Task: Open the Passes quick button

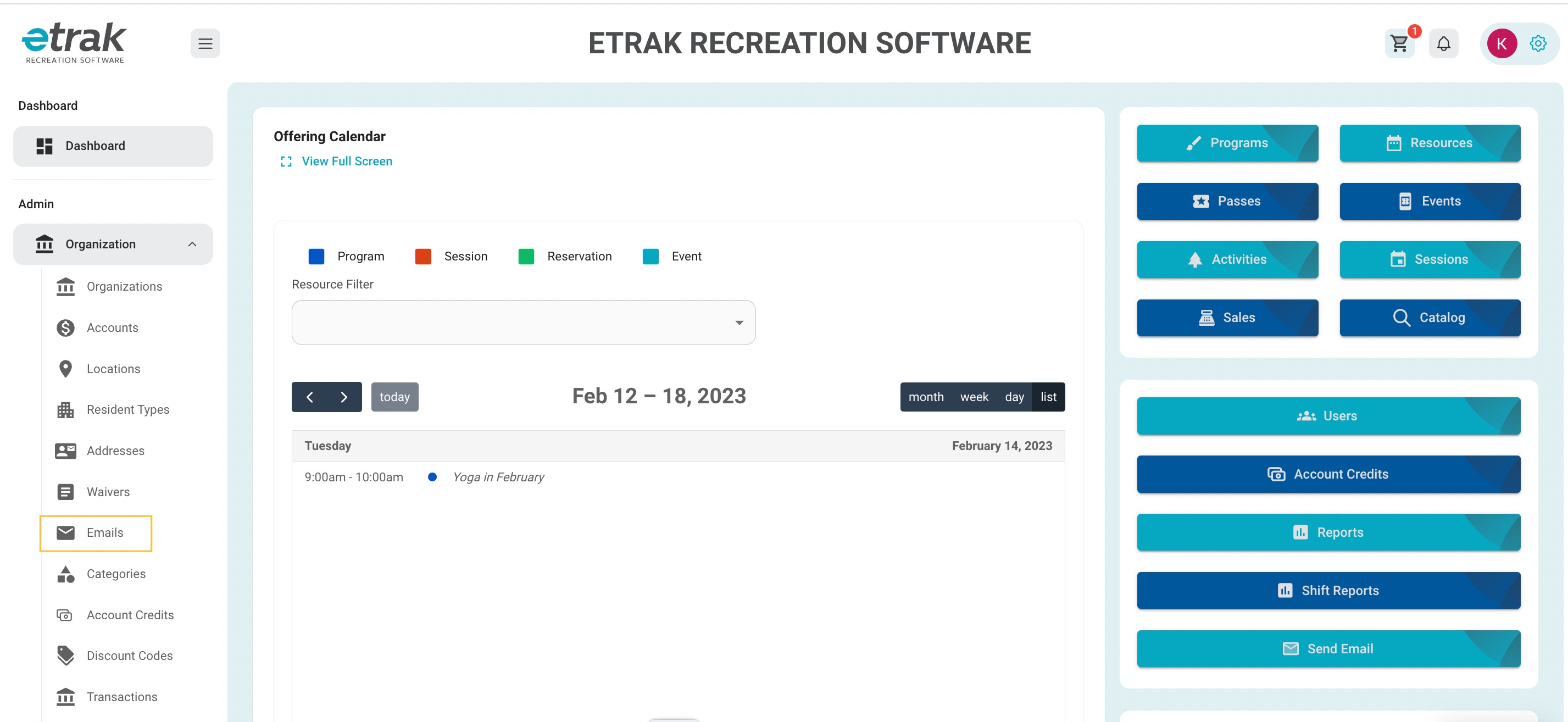Action: coord(1227,202)
